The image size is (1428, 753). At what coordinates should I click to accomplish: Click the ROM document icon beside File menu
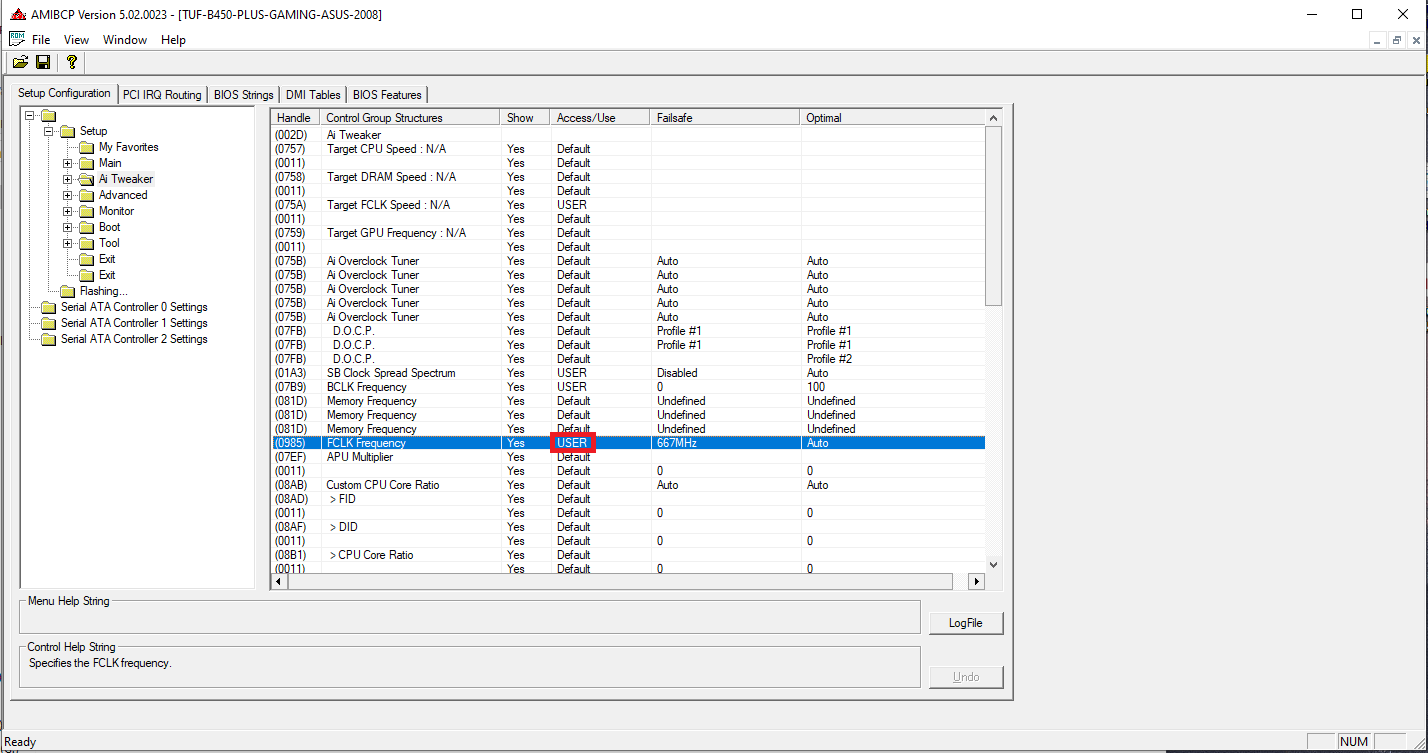pyautogui.click(x=17, y=39)
